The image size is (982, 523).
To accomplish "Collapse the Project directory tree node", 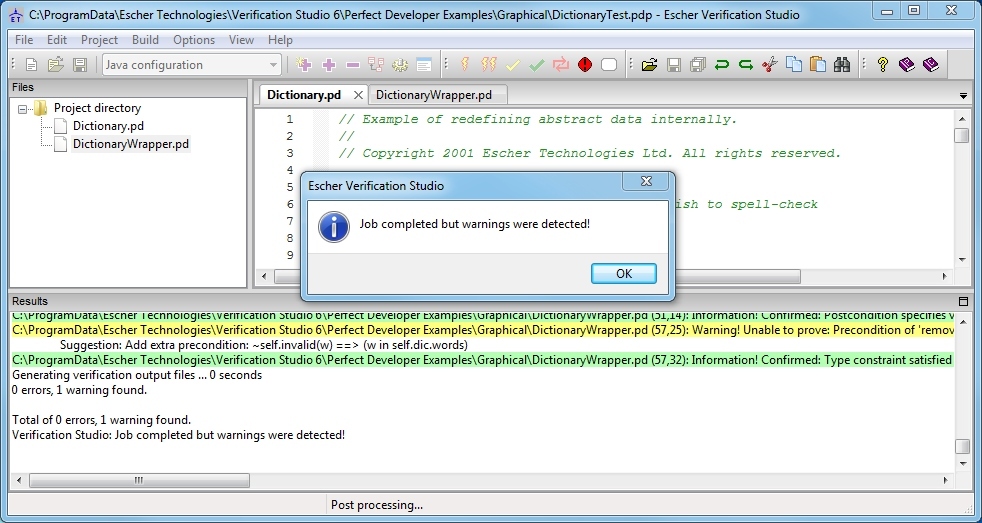I will point(23,109).
